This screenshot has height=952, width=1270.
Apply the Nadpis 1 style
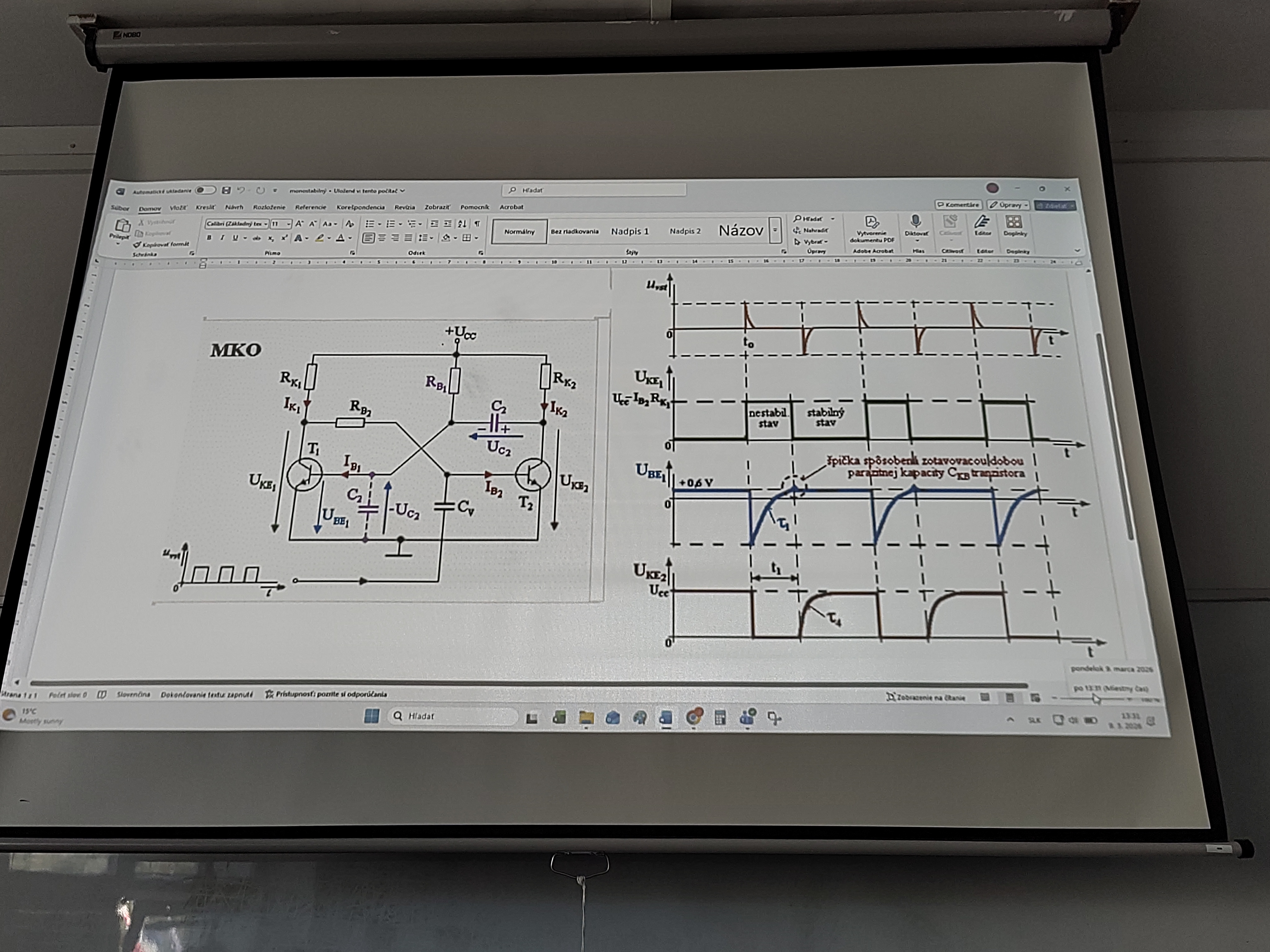click(630, 231)
